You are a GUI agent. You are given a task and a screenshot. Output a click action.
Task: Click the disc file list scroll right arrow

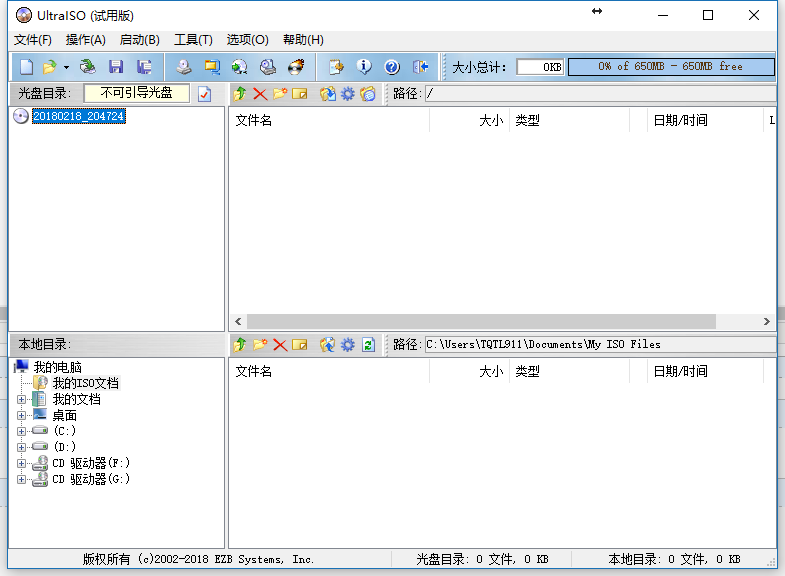tap(766, 321)
